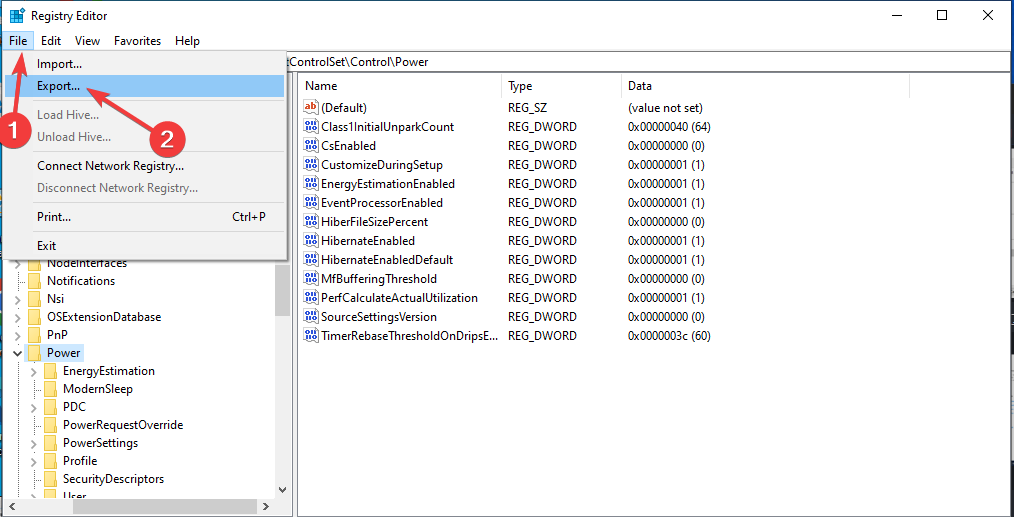Screen dimensions: 1014x517
Task: Sort by the Name column header
Action: [400, 85]
